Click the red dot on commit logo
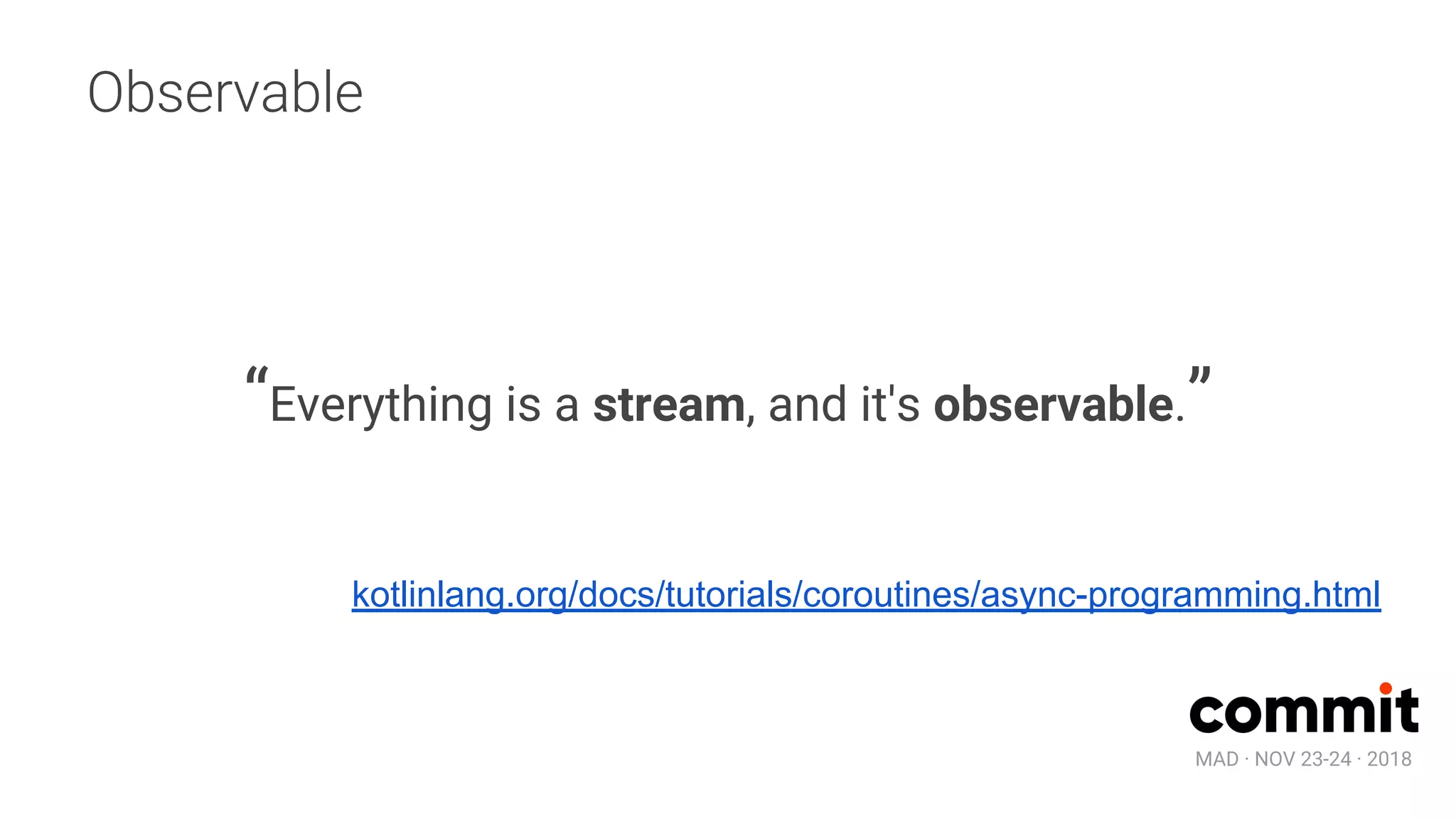Viewport: 1456px width, 819px height. (x=1385, y=688)
